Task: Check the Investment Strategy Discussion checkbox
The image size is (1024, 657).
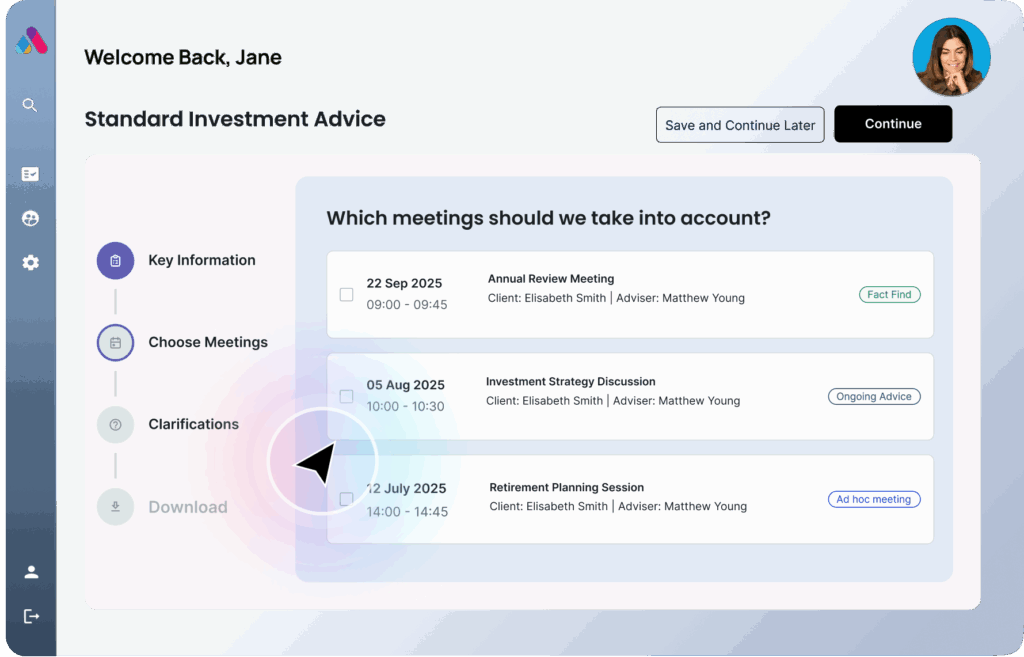Action: (346, 397)
